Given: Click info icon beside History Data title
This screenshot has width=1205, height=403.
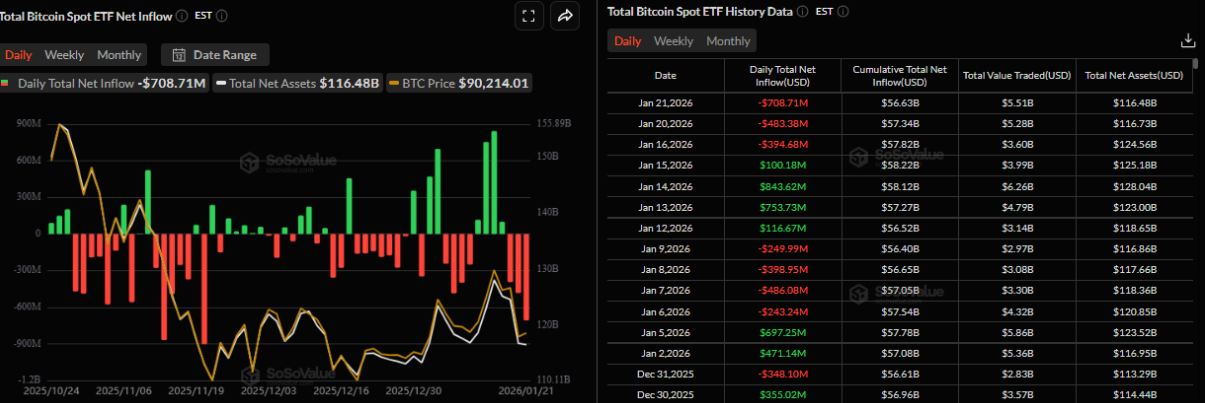Looking at the screenshot, I should (x=801, y=12).
